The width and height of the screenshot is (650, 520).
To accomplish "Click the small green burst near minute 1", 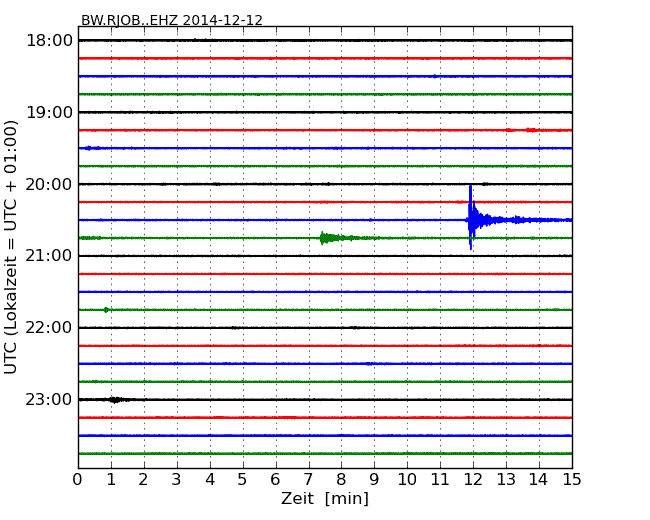I will point(107,310).
